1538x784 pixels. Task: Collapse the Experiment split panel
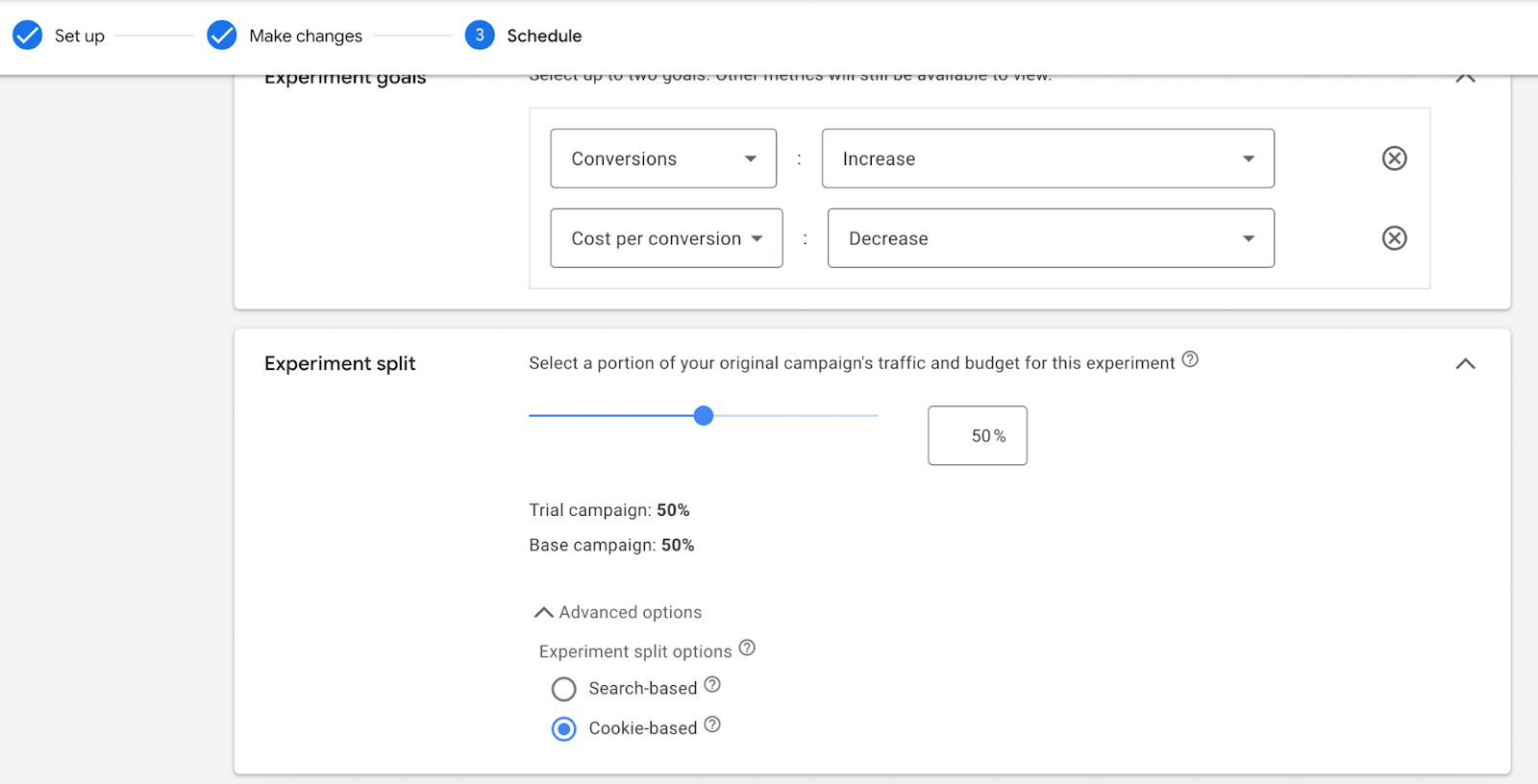[1465, 364]
